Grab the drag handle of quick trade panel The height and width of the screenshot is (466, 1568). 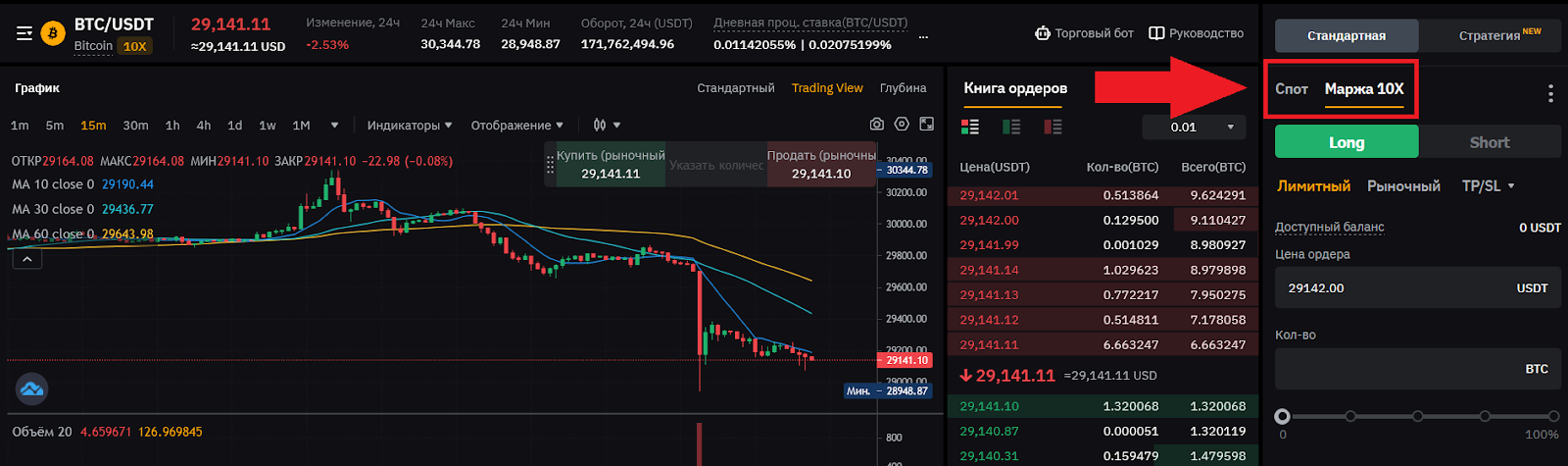[x=550, y=165]
